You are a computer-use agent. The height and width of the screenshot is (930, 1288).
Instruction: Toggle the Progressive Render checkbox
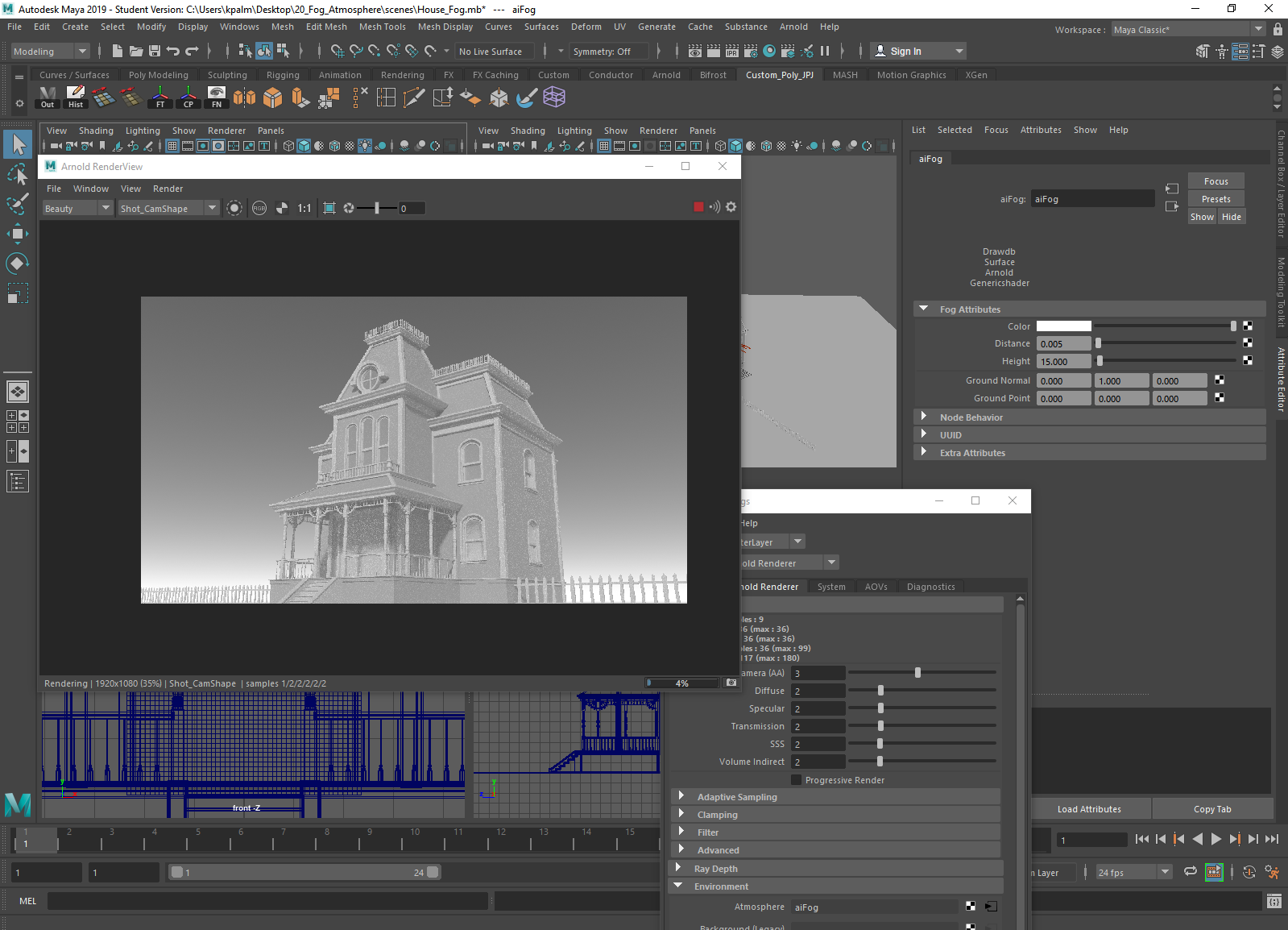pos(796,780)
